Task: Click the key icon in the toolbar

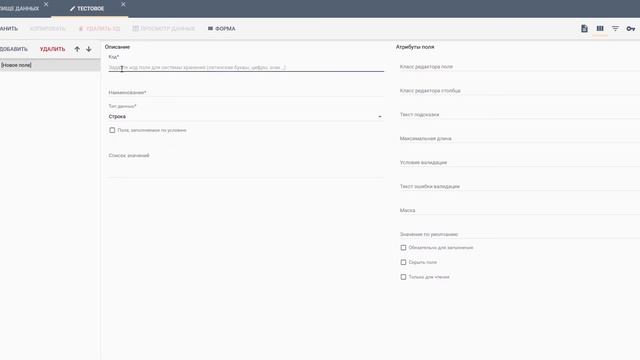Action: pyautogui.click(x=631, y=29)
